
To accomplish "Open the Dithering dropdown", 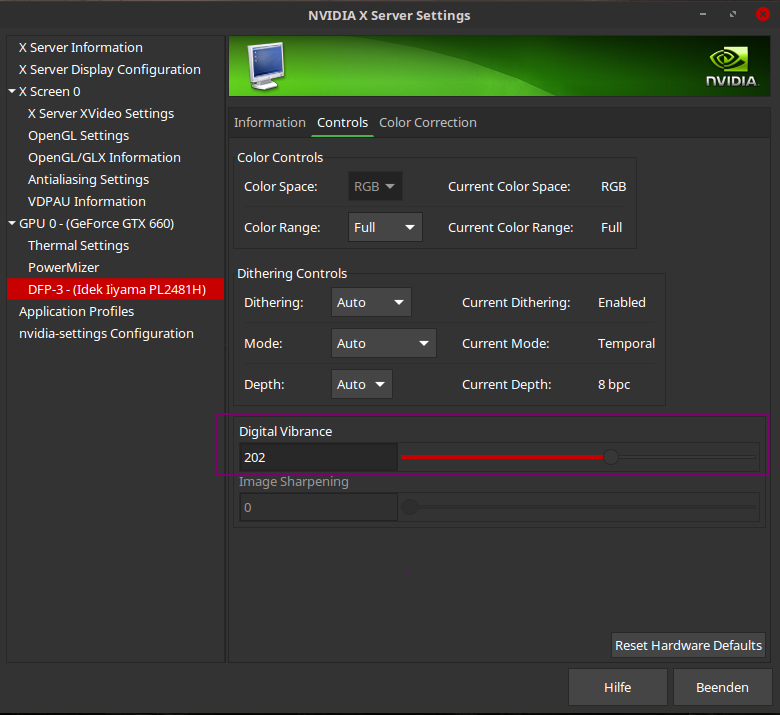I will tap(371, 303).
